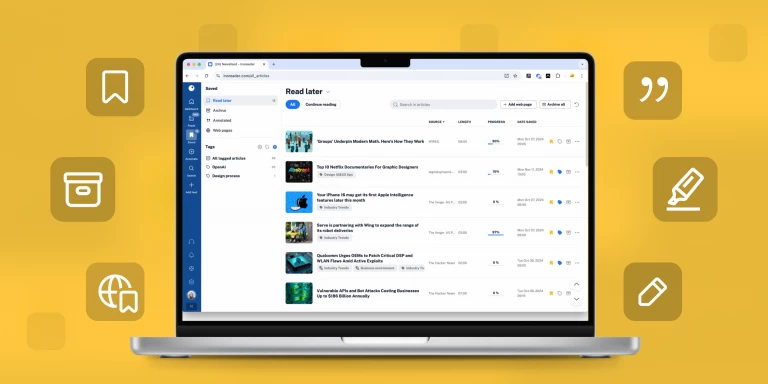Image resolution: width=768 pixels, height=384 pixels.
Task: Toggle the yellow bookmark on the iPhone 16 article
Action: [551, 202]
